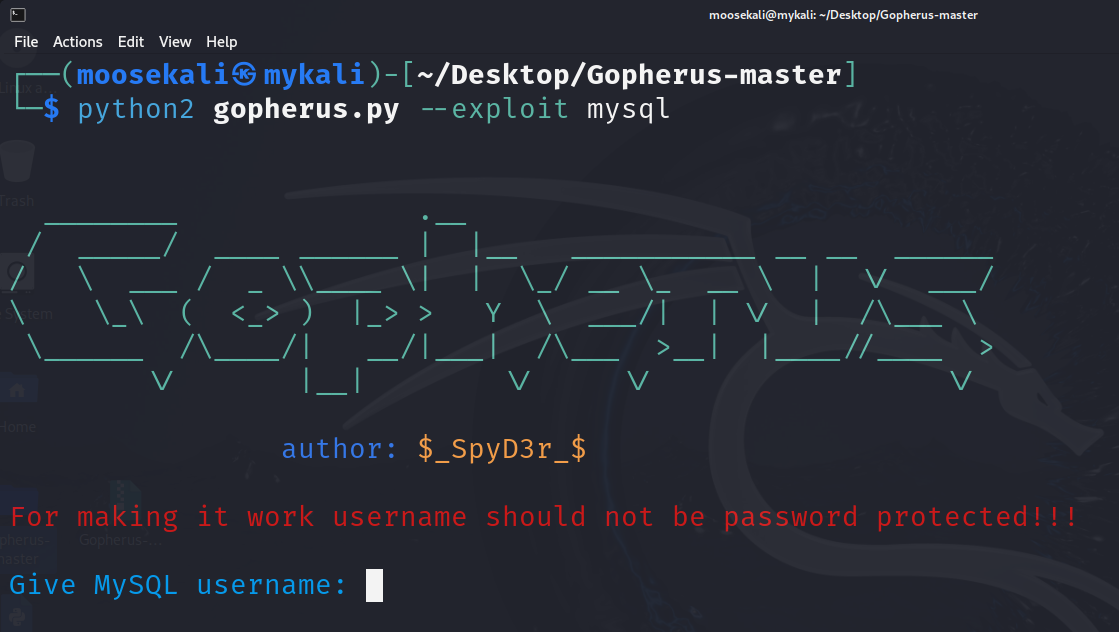The width and height of the screenshot is (1119, 632).
Task: Click the window title showing Gopherus-master path
Action: pyautogui.click(x=843, y=14)
